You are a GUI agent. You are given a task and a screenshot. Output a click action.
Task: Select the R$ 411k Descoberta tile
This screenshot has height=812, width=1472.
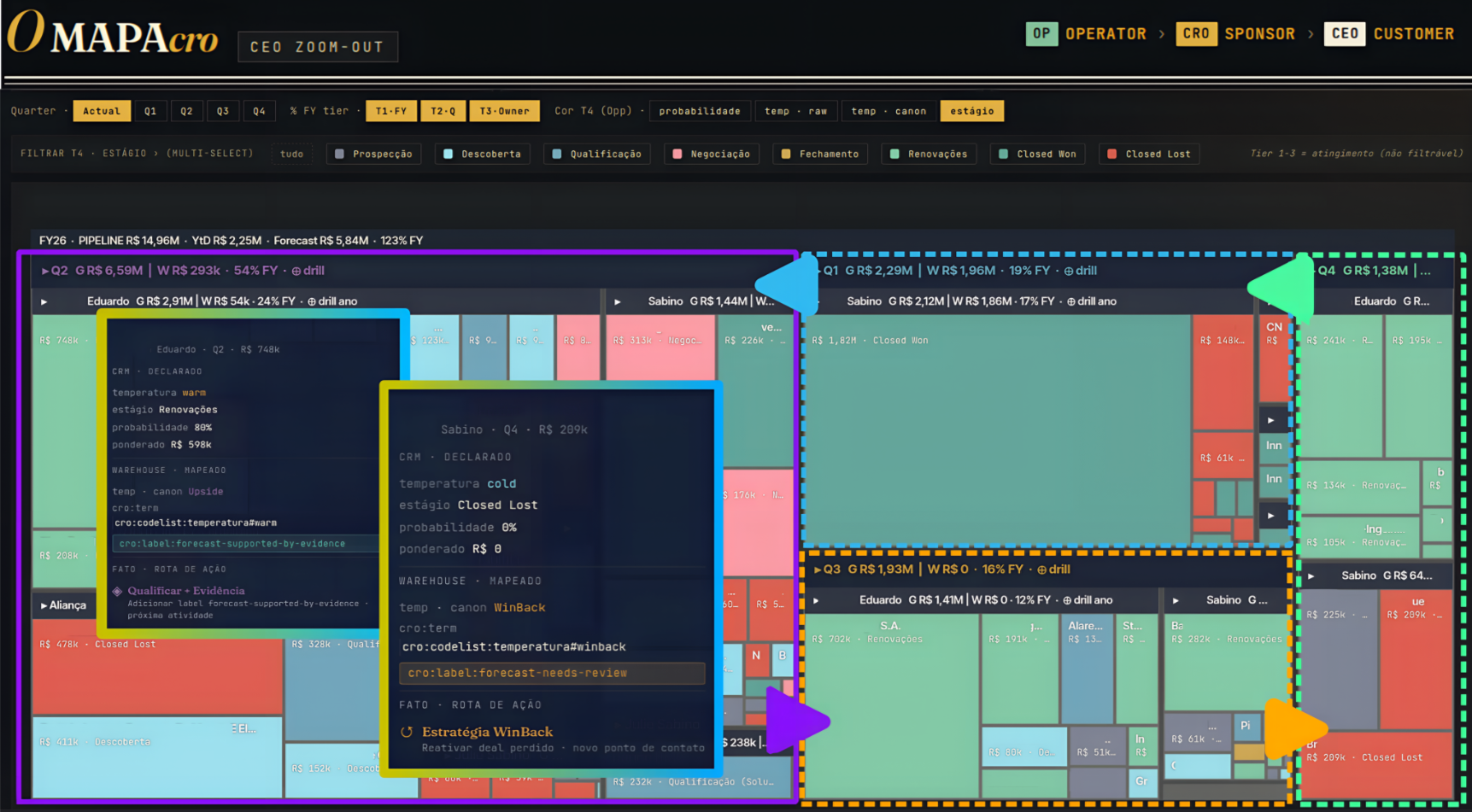pyautogui.click(x=157, y=757)
